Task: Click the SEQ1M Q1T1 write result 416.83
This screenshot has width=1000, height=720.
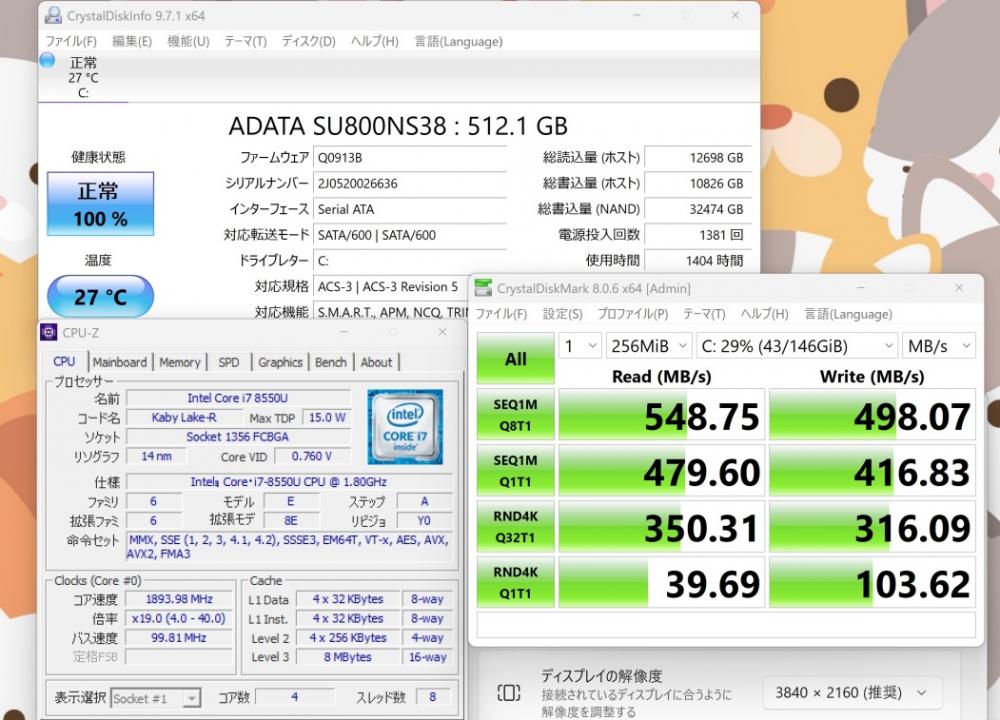Action: 872,471
